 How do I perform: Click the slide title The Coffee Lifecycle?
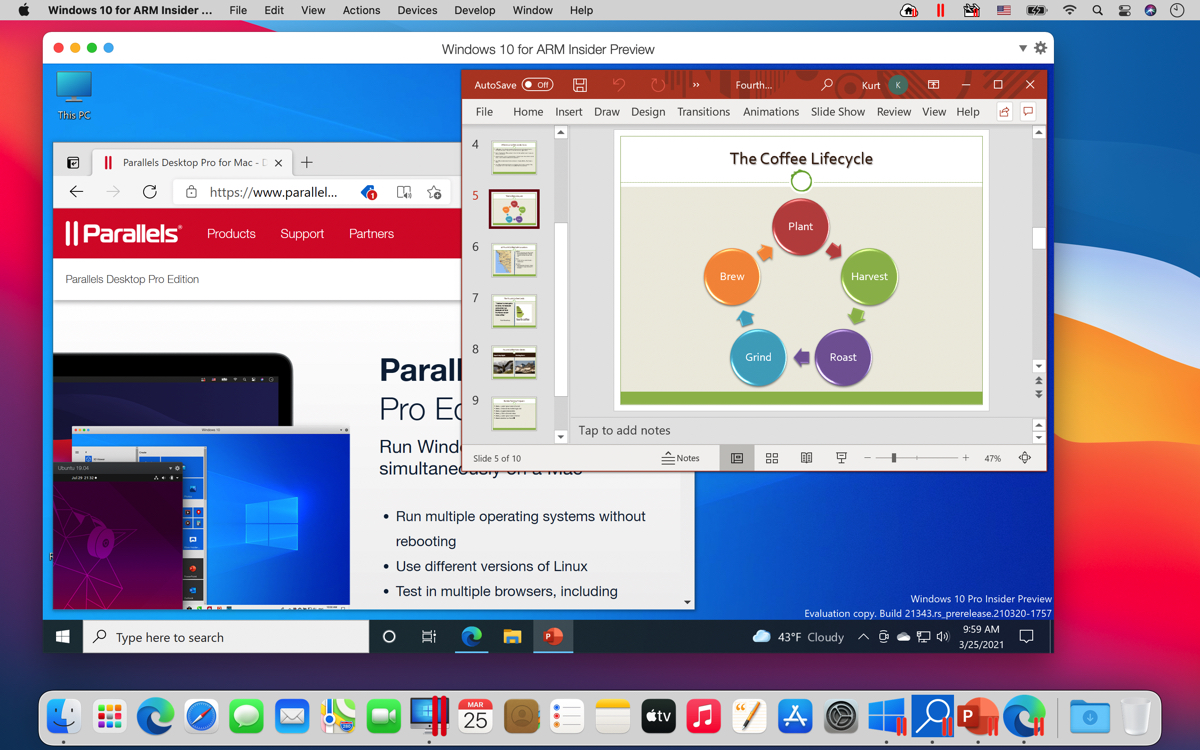click(801, 158)
